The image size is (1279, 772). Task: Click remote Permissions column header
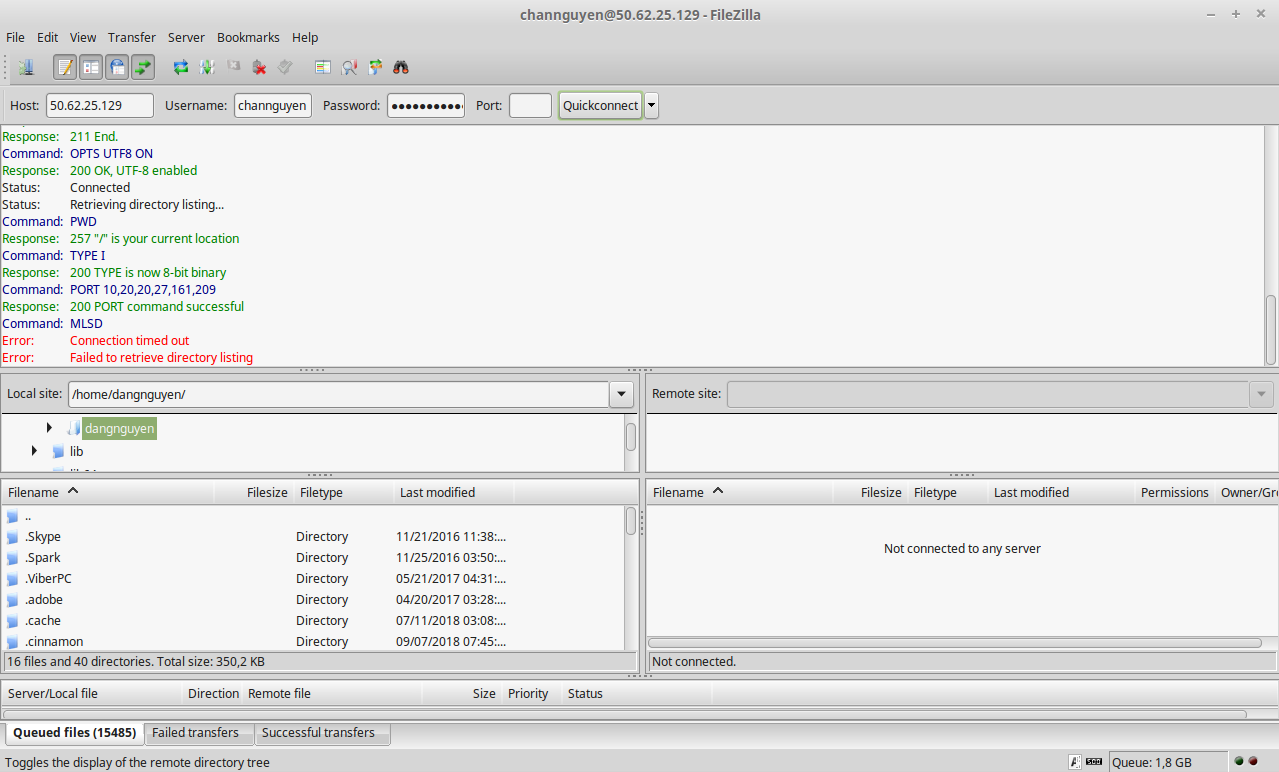coord(1175,492)
